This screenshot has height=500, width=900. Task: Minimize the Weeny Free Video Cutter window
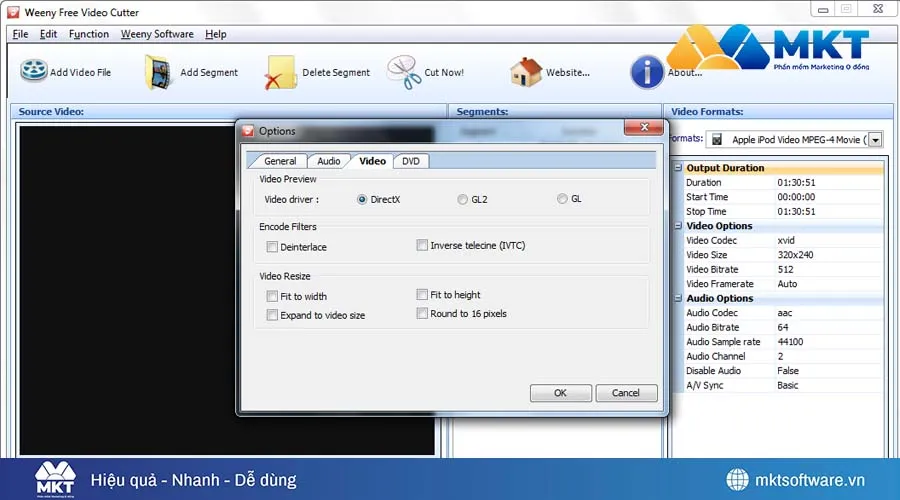823,9
